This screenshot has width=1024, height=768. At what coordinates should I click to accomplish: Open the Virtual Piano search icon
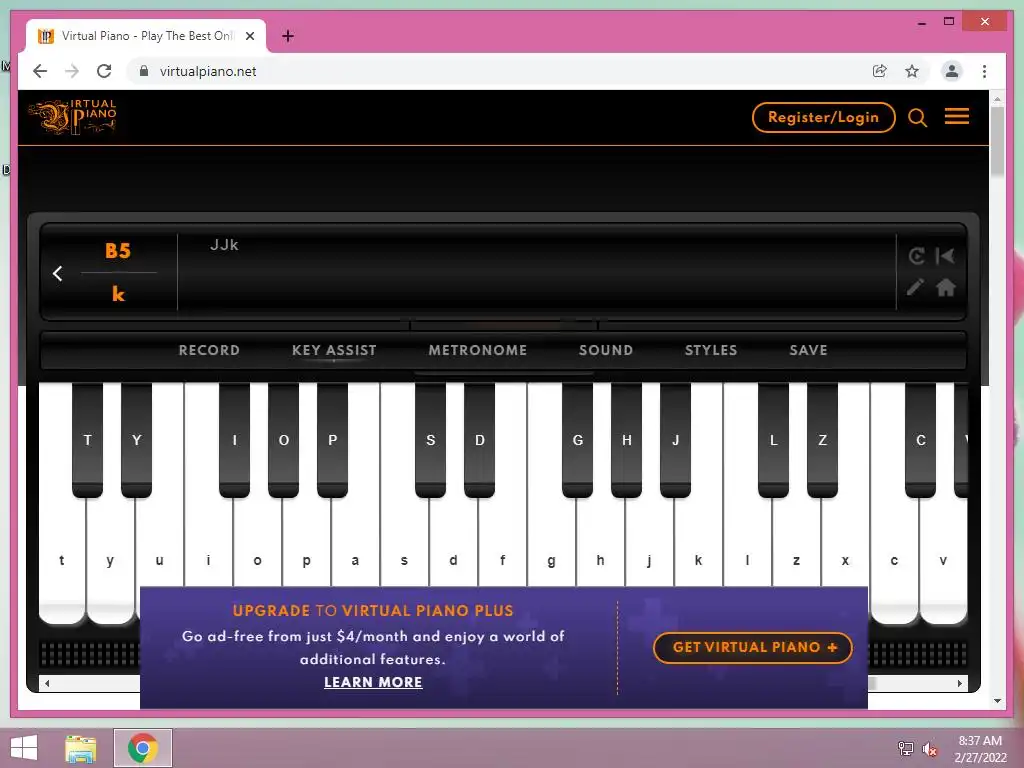tap(918, 118)
